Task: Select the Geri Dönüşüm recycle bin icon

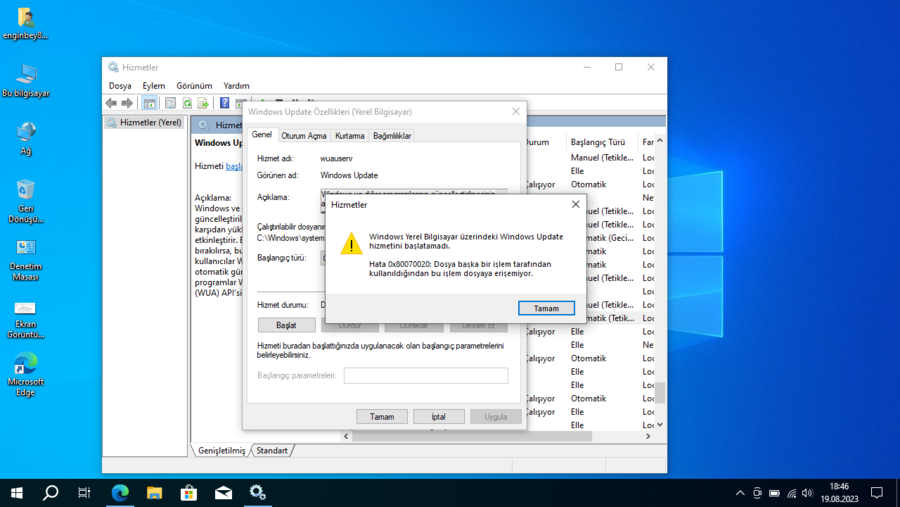Action: coord(25,202)
